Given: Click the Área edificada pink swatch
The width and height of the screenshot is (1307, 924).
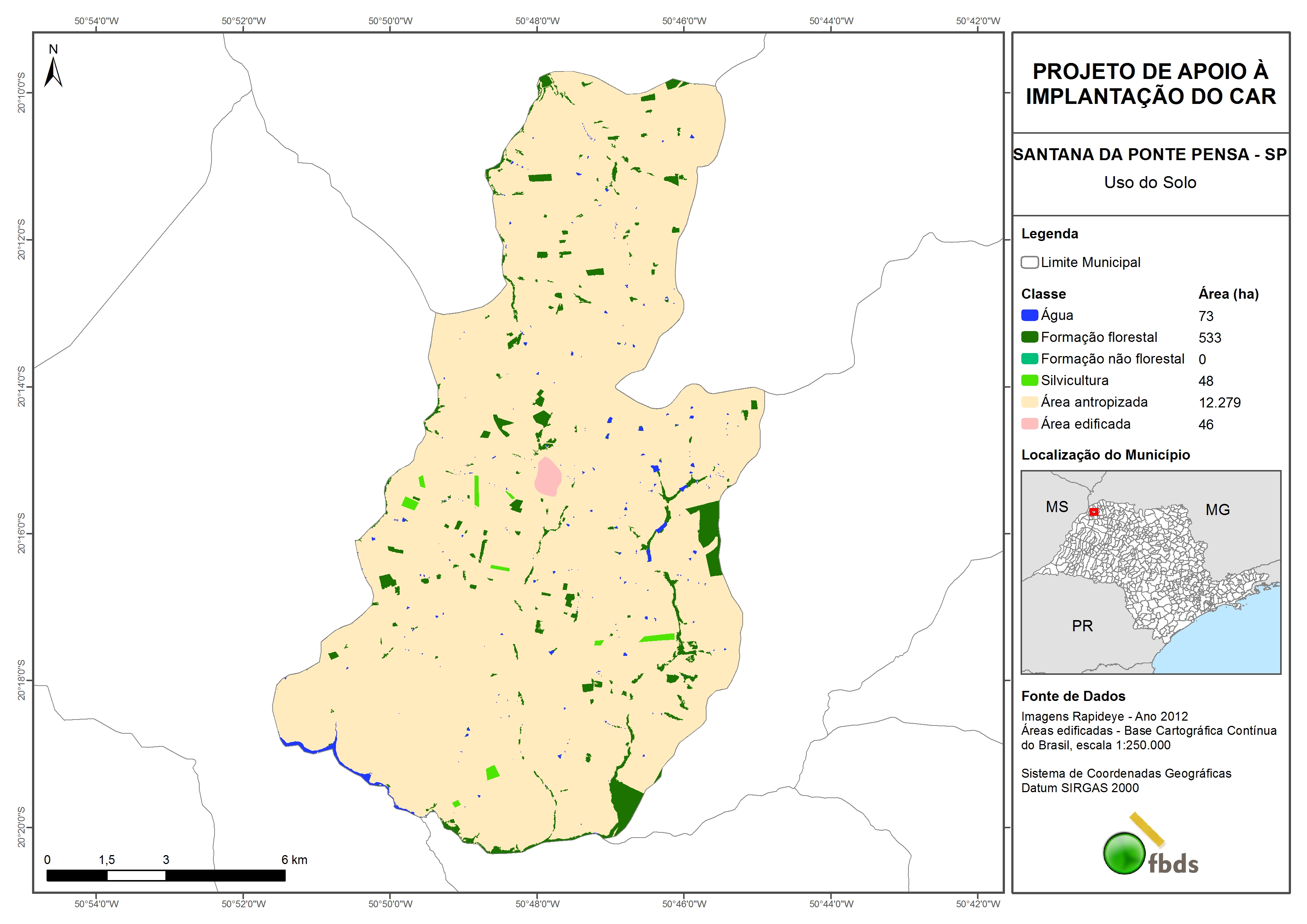Looking at the screenshot, I should point(1029,424).
